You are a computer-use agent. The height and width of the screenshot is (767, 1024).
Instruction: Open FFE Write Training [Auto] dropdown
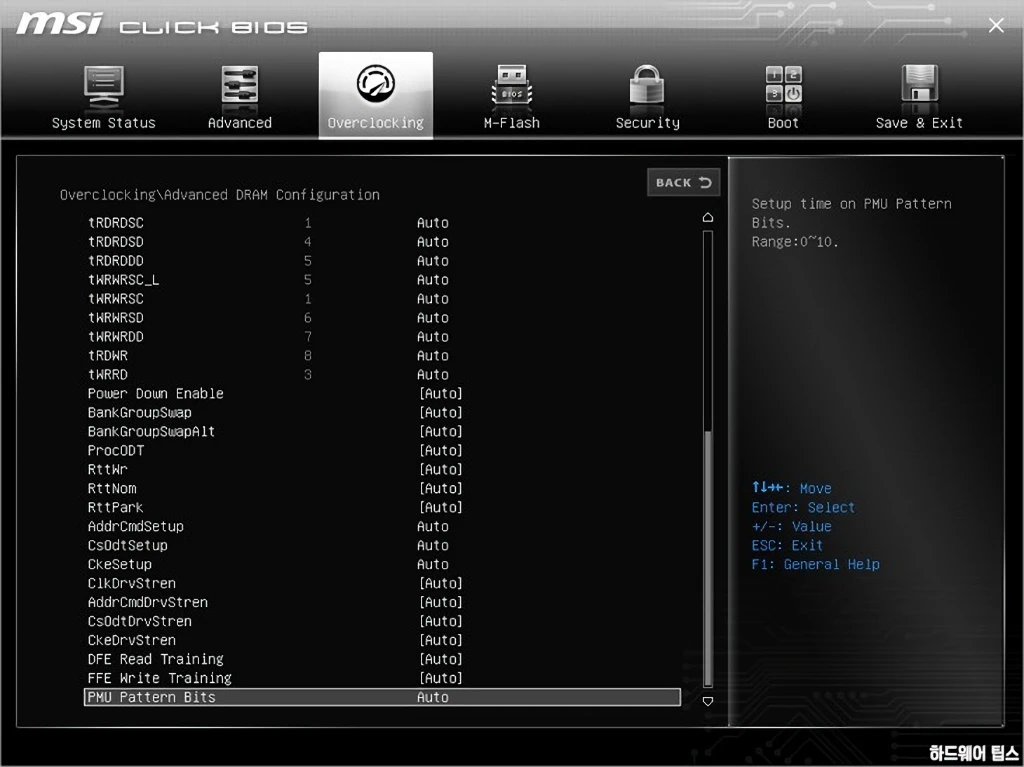440,677
